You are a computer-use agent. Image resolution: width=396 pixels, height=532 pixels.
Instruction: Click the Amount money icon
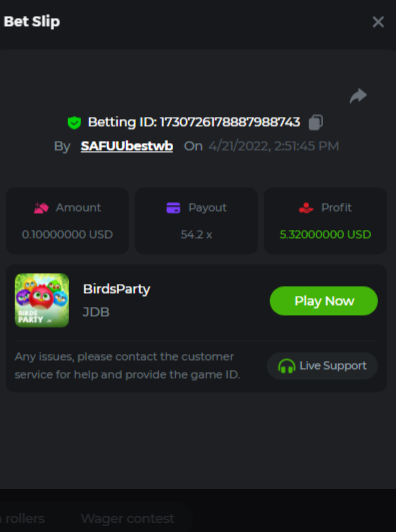[41, 208]
